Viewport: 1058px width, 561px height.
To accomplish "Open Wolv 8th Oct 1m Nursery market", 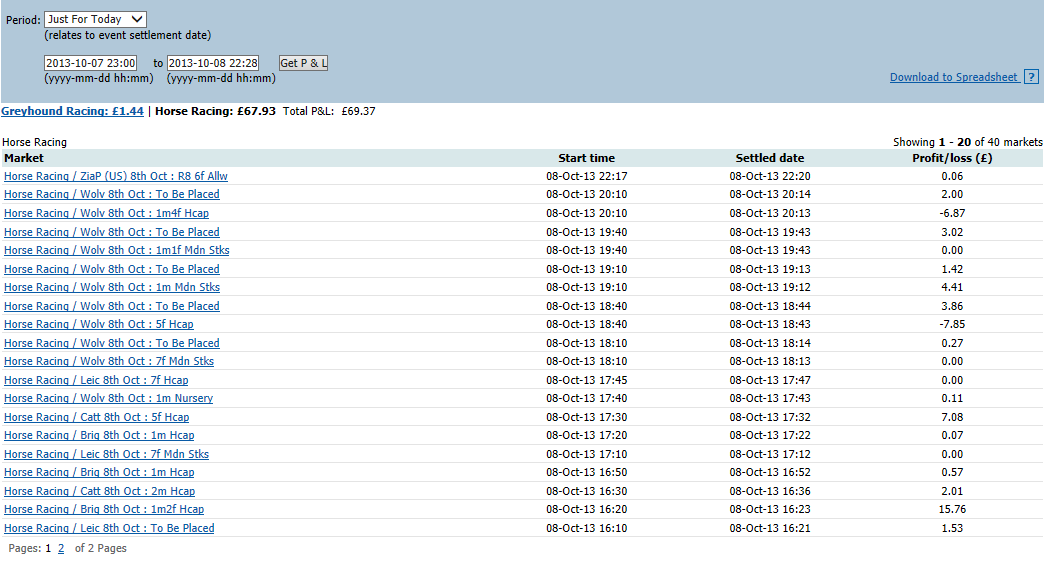I will pyautogui.click(x=109, y=399).
